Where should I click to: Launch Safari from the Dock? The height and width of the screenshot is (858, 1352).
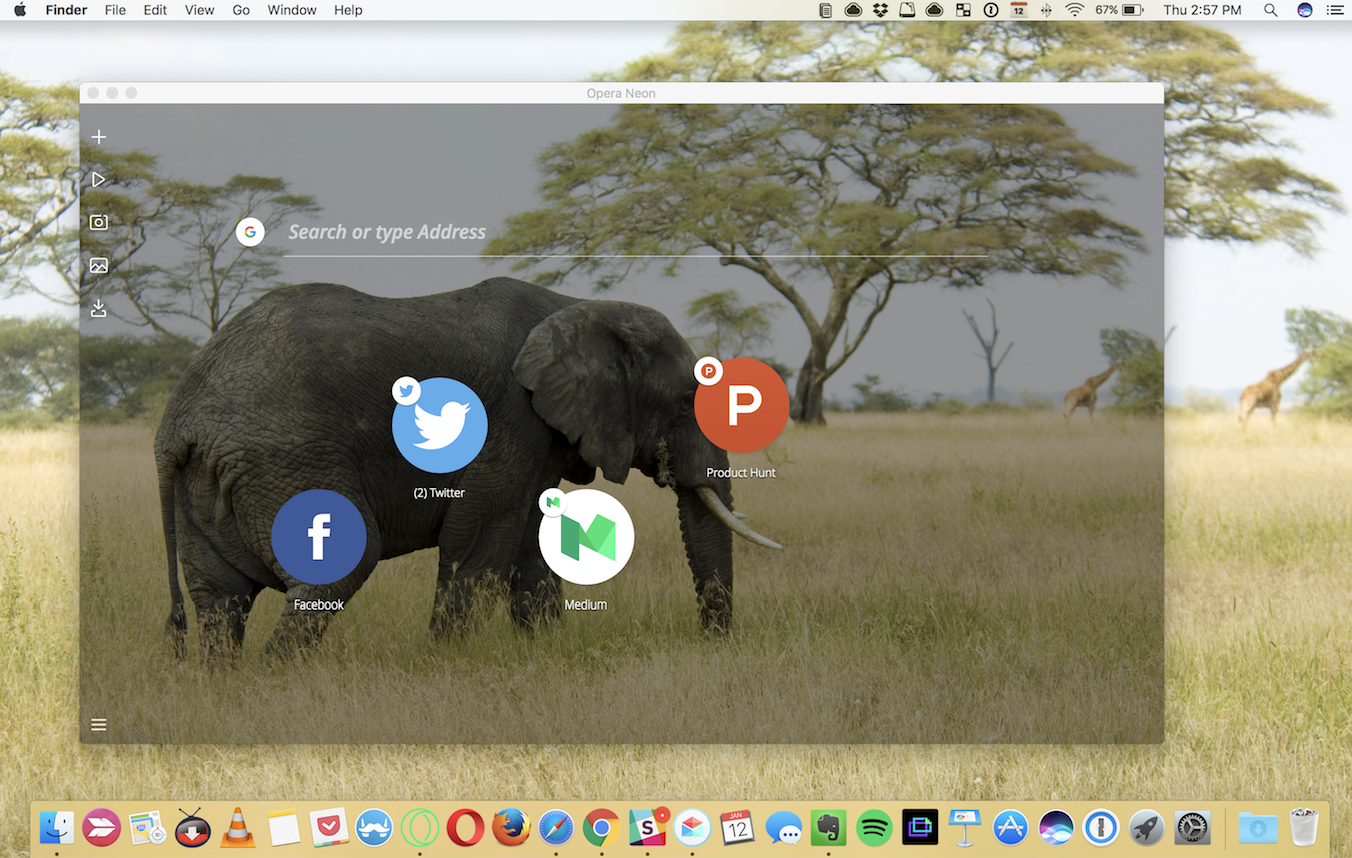click(x=556, y=828)
